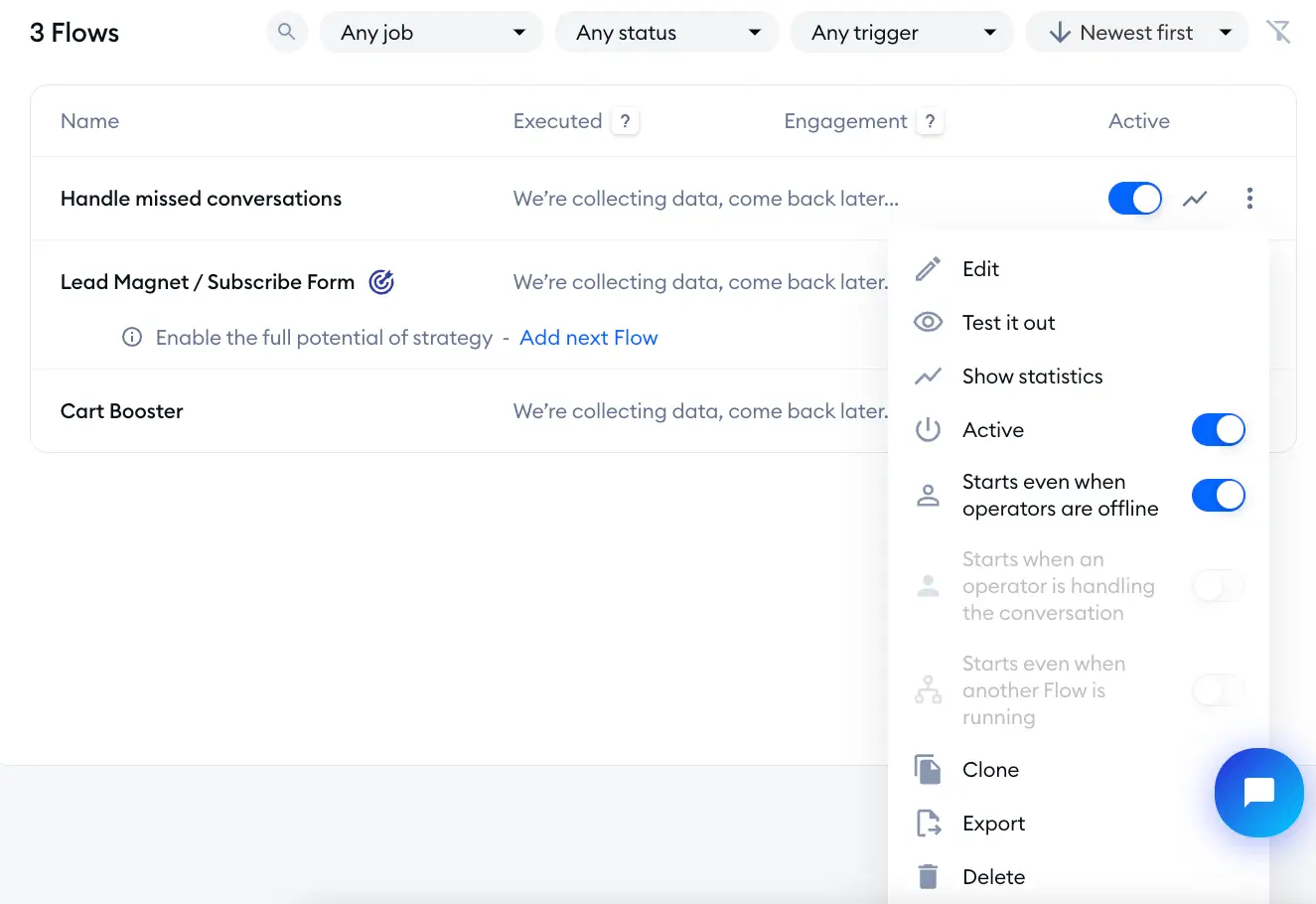Choose Test it out from the menu
Image resolution: width=1316 pixels, height=904 pixels.
pyautogui.click(x=1008, y=323)
